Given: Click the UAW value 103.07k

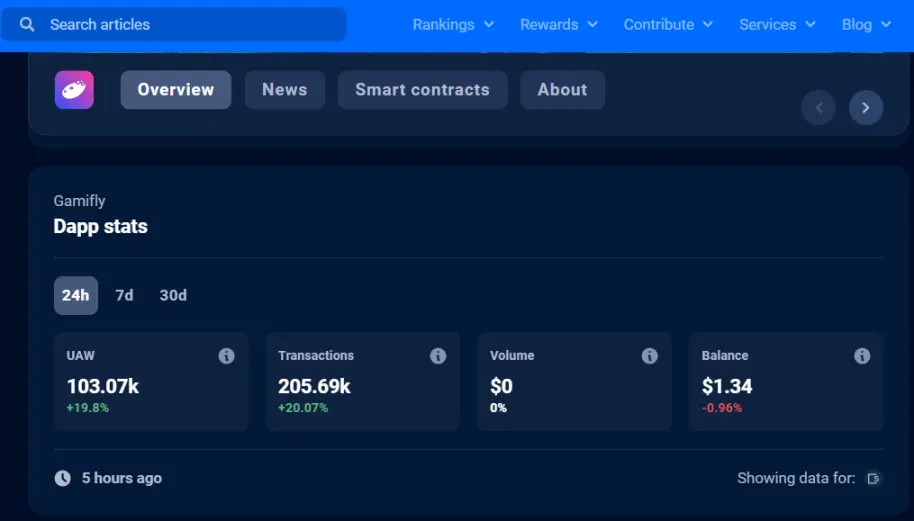Looking at the screenshot, I should pyautogui.click(x=103, y=386).
